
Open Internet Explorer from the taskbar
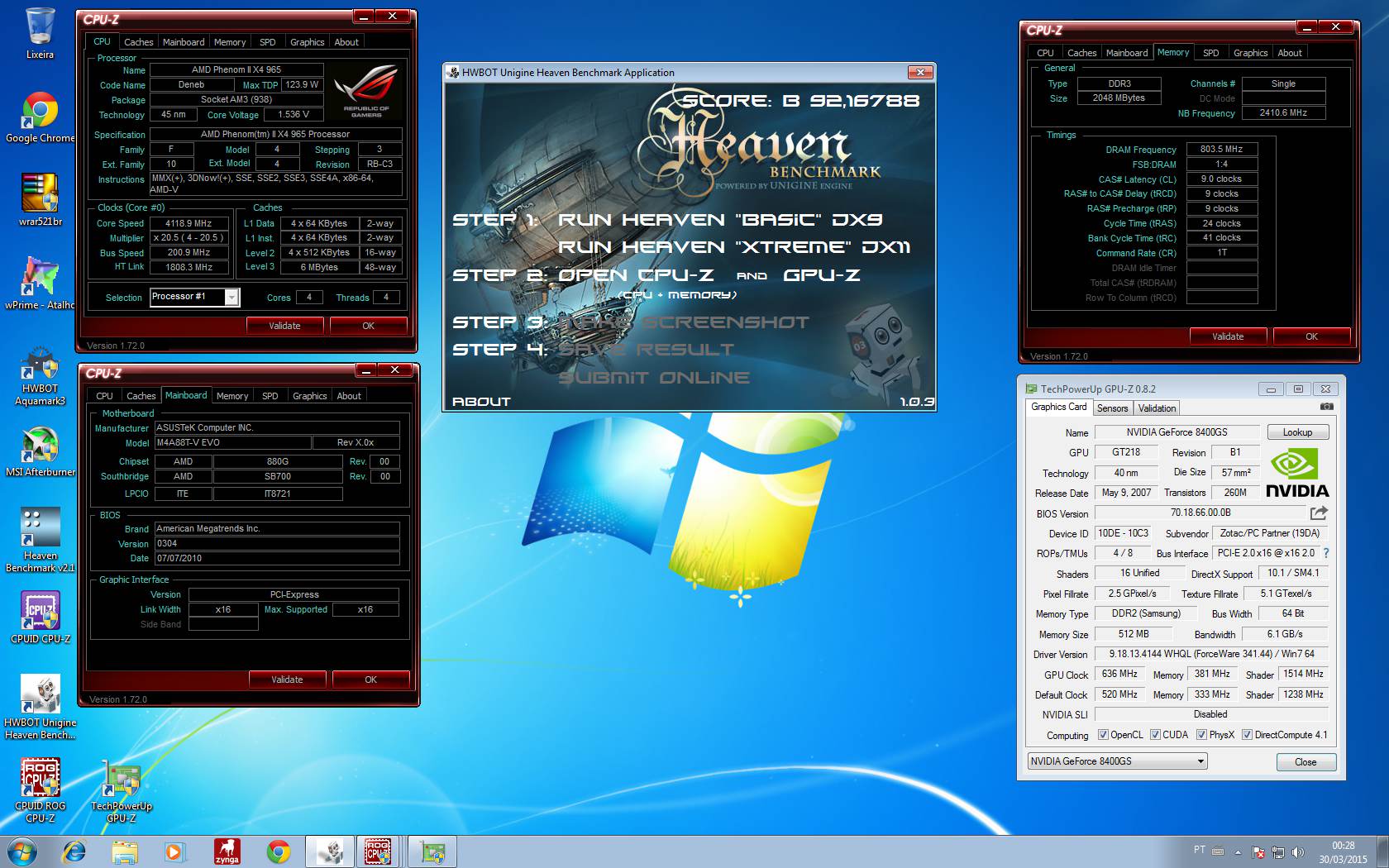(74, 851)
